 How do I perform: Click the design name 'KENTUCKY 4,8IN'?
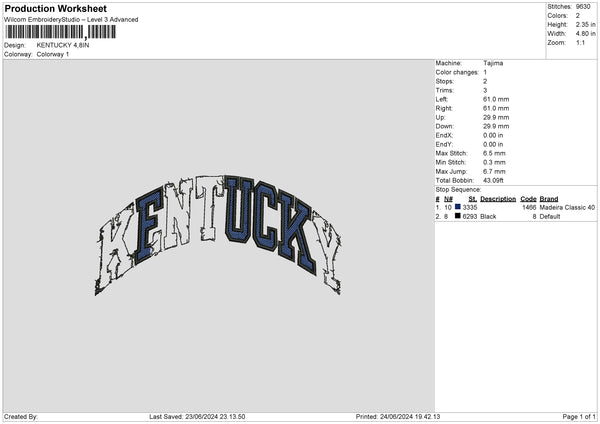click(x=63, y=45)
